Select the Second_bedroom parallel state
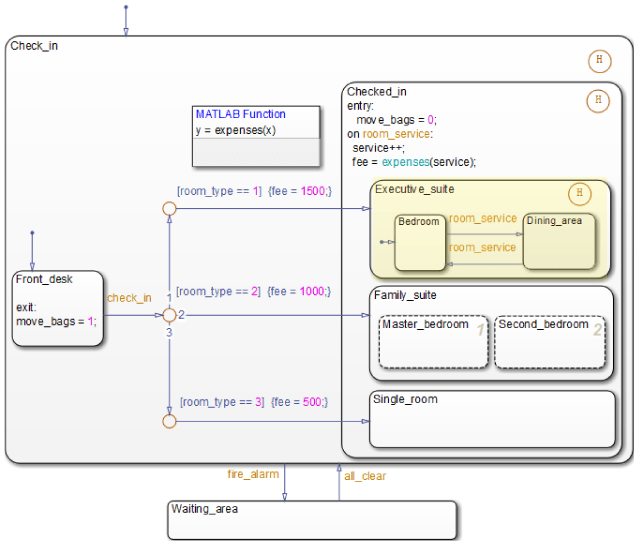This screenshot has width=638, height=545. 550,343
